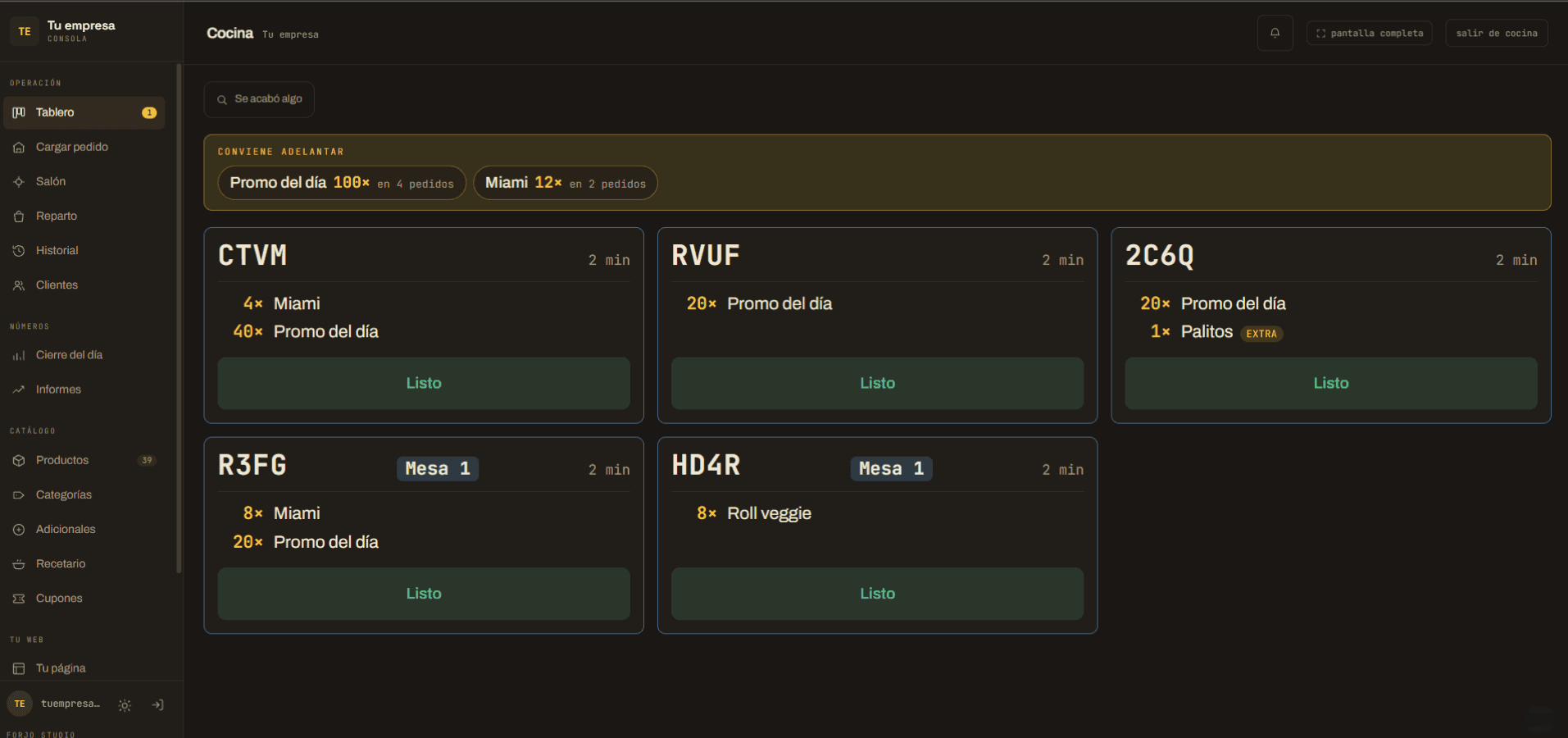Viewport: 1568px width, 738px height.
Task: Select the Promo del día 100× chip
Action: [342, 183]
